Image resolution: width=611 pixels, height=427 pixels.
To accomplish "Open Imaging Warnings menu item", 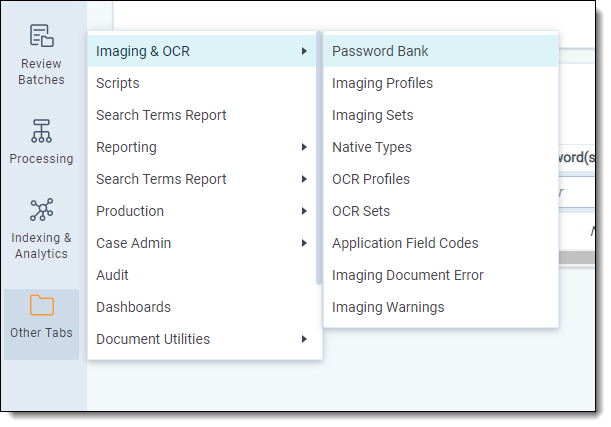I will [x=388, y=307].
